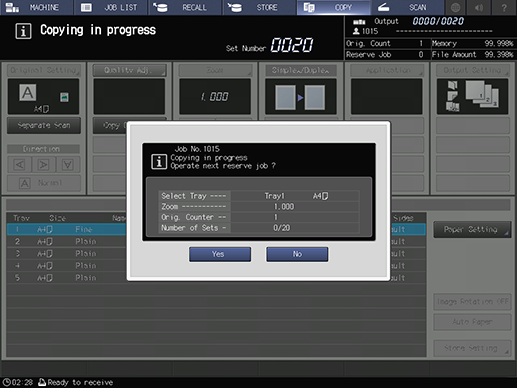
Task: Open the Quality Adj. panel
Action: [129, 70]
